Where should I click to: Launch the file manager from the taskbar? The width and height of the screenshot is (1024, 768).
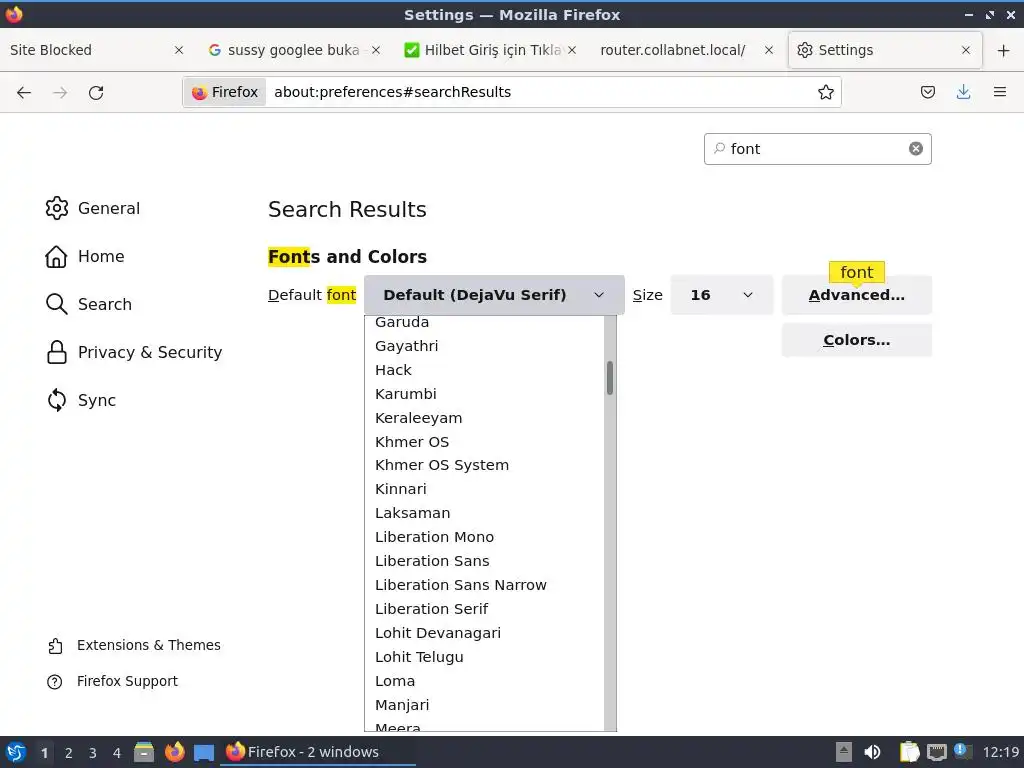pos(144,752)
